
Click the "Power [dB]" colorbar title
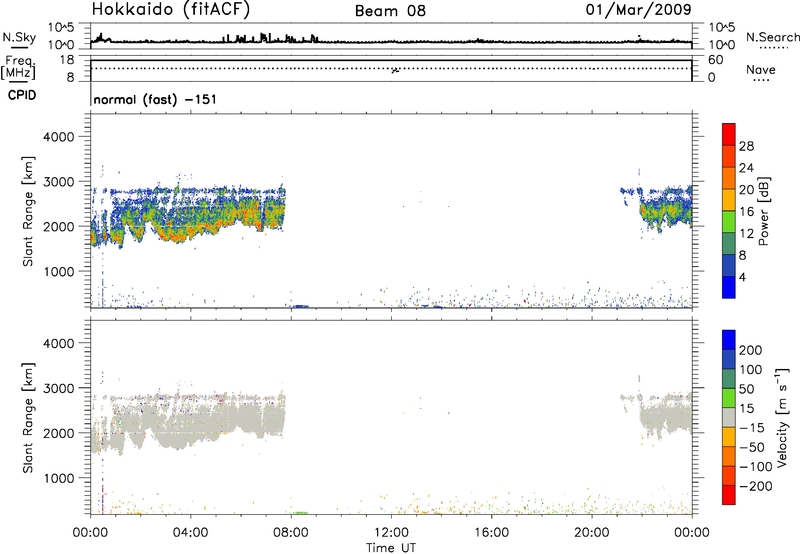(x=763, y=211)
